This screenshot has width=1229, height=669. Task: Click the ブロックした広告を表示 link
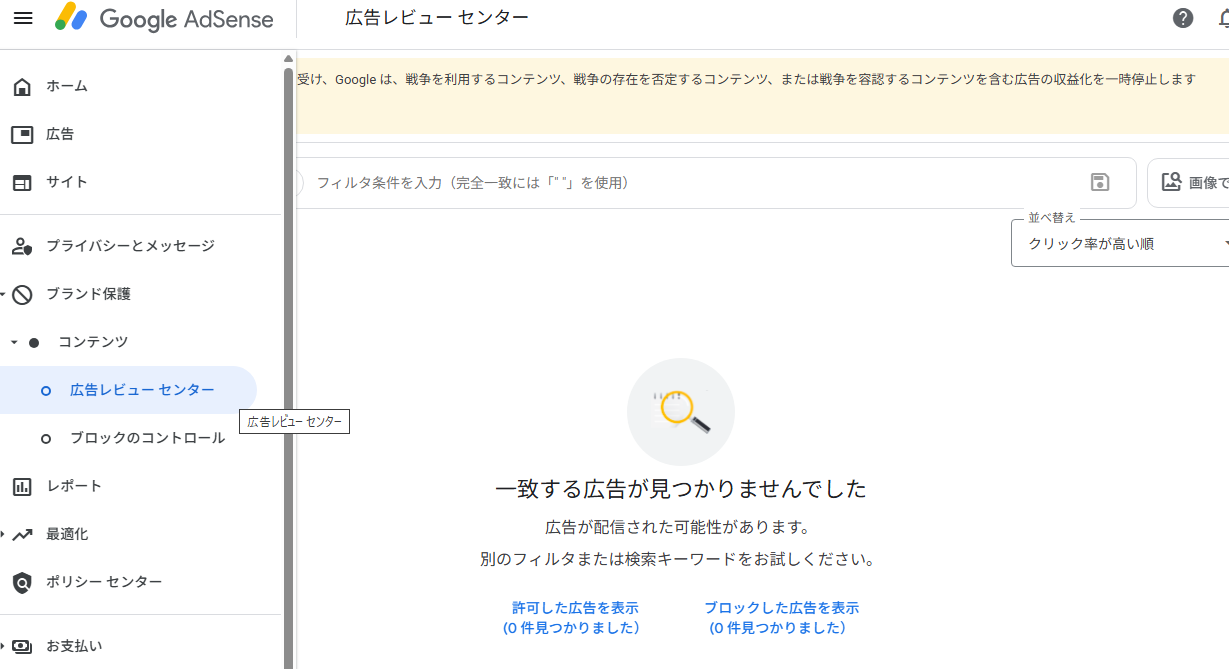coord(780,608)
